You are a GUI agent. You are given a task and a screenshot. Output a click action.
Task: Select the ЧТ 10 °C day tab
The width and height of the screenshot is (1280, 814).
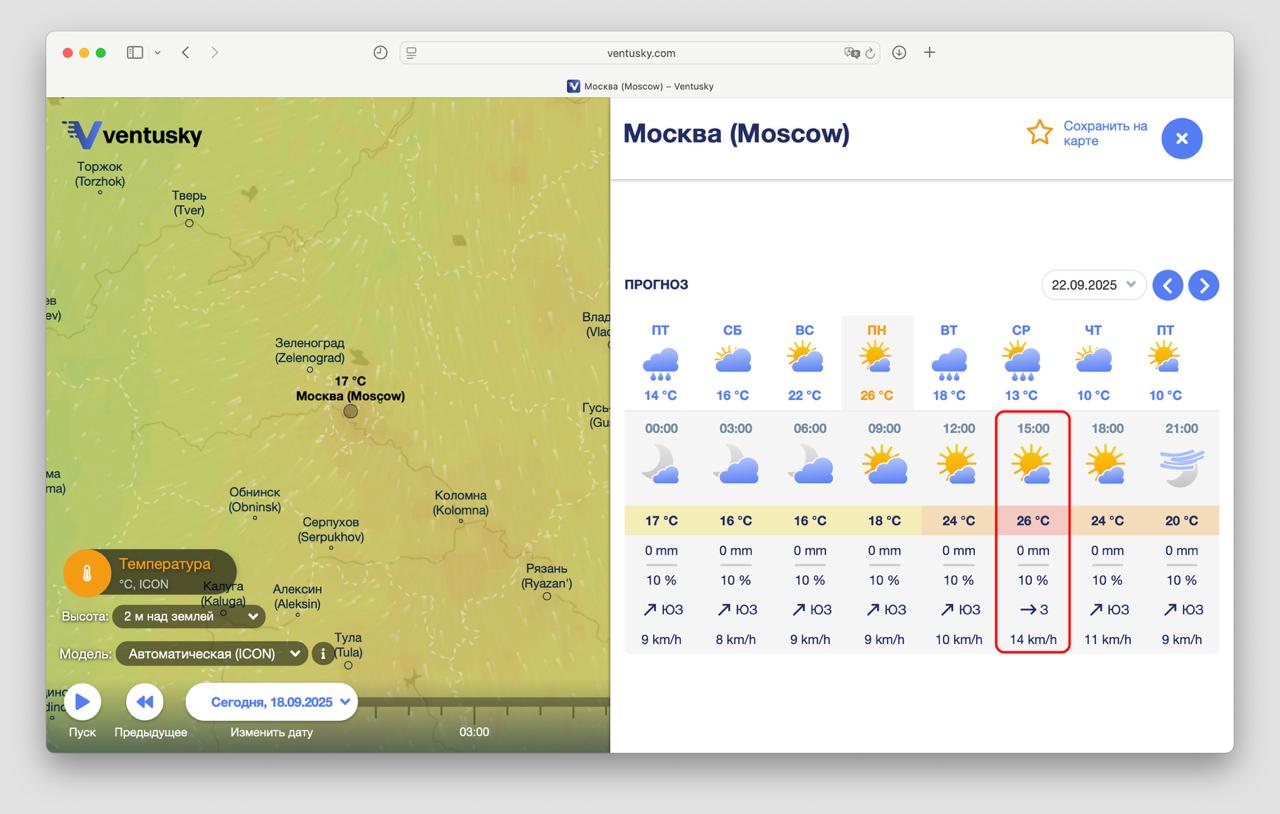[1093, 362]
